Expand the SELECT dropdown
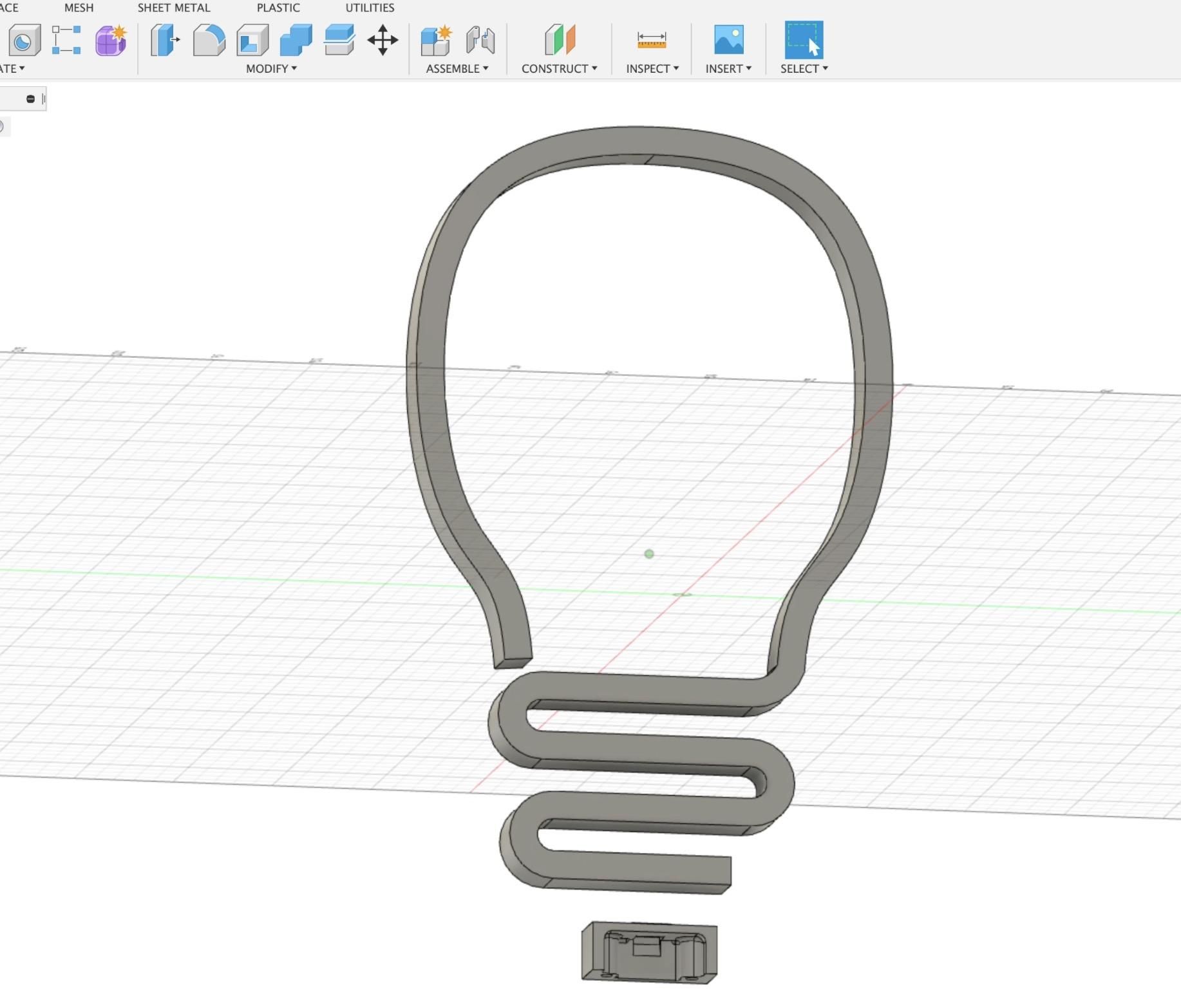 (803, 68)
